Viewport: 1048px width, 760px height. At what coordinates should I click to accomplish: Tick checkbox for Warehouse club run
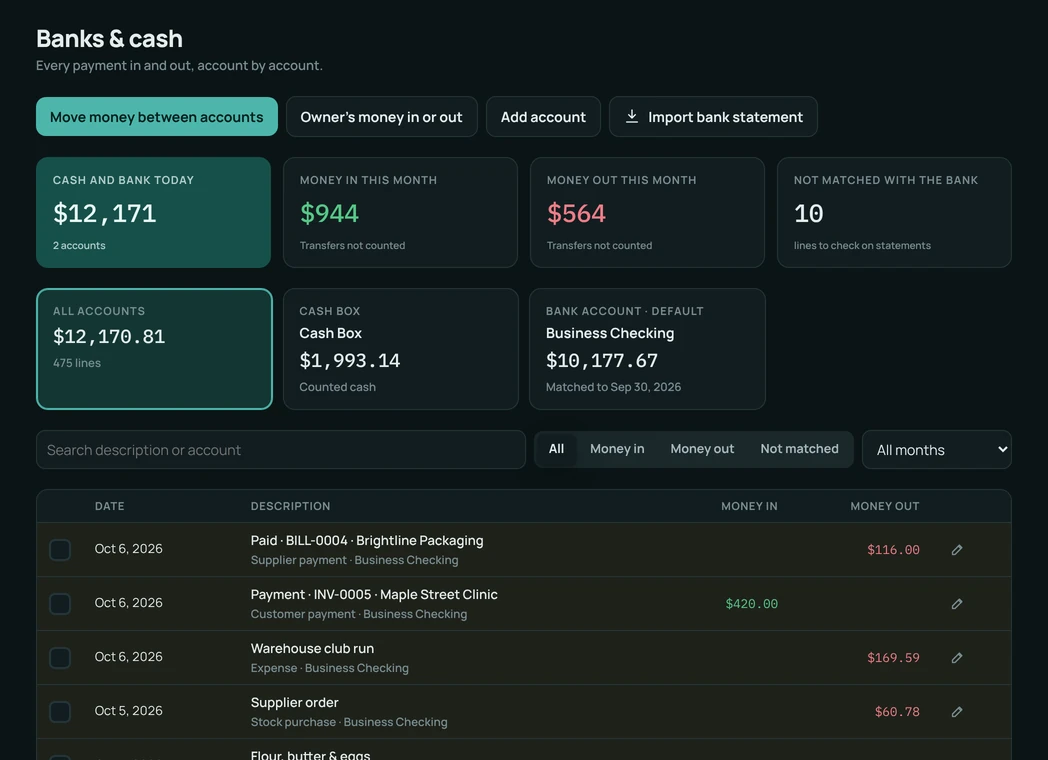(60, 658)
